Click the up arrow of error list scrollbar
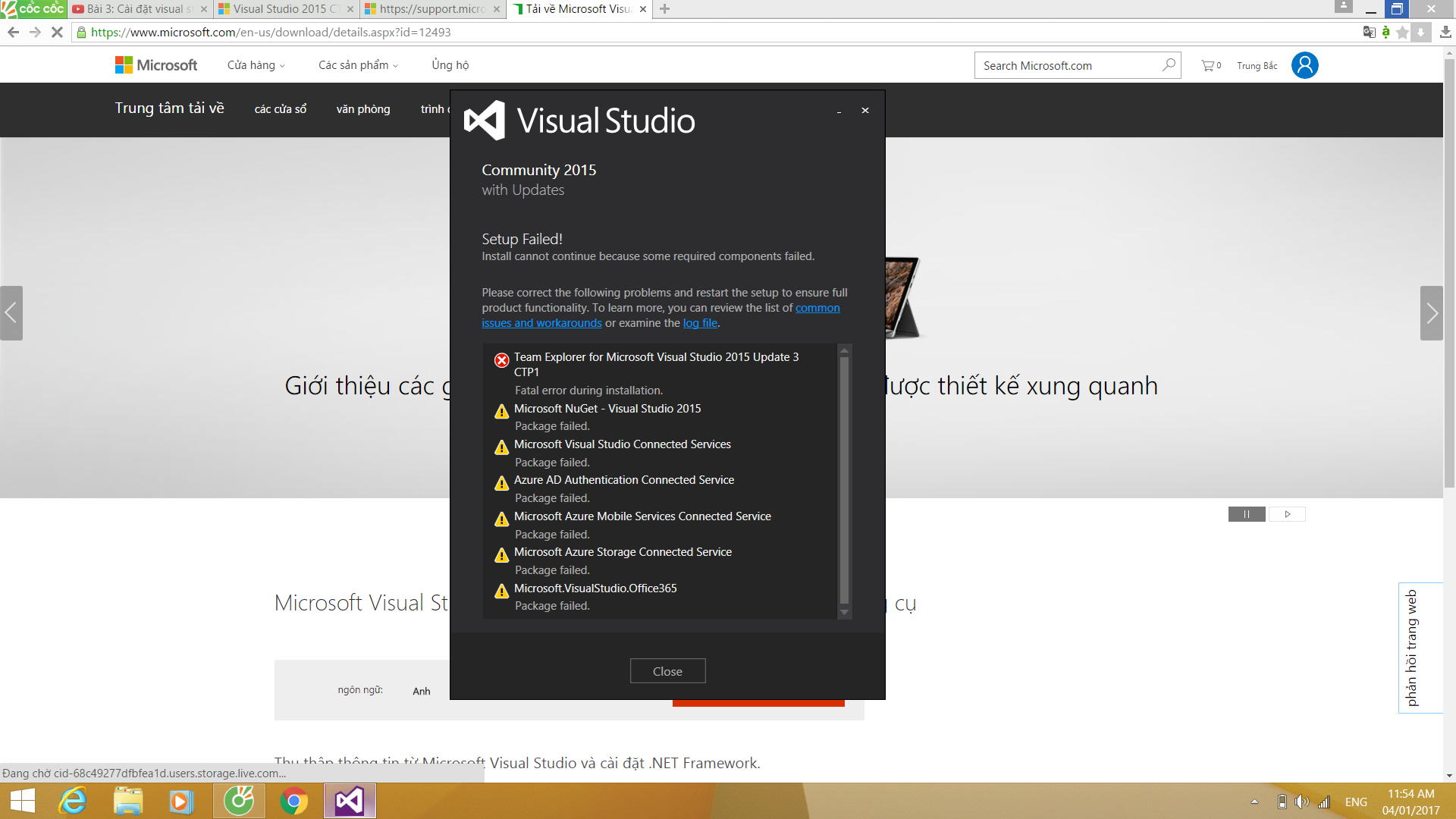 (844, 350)
